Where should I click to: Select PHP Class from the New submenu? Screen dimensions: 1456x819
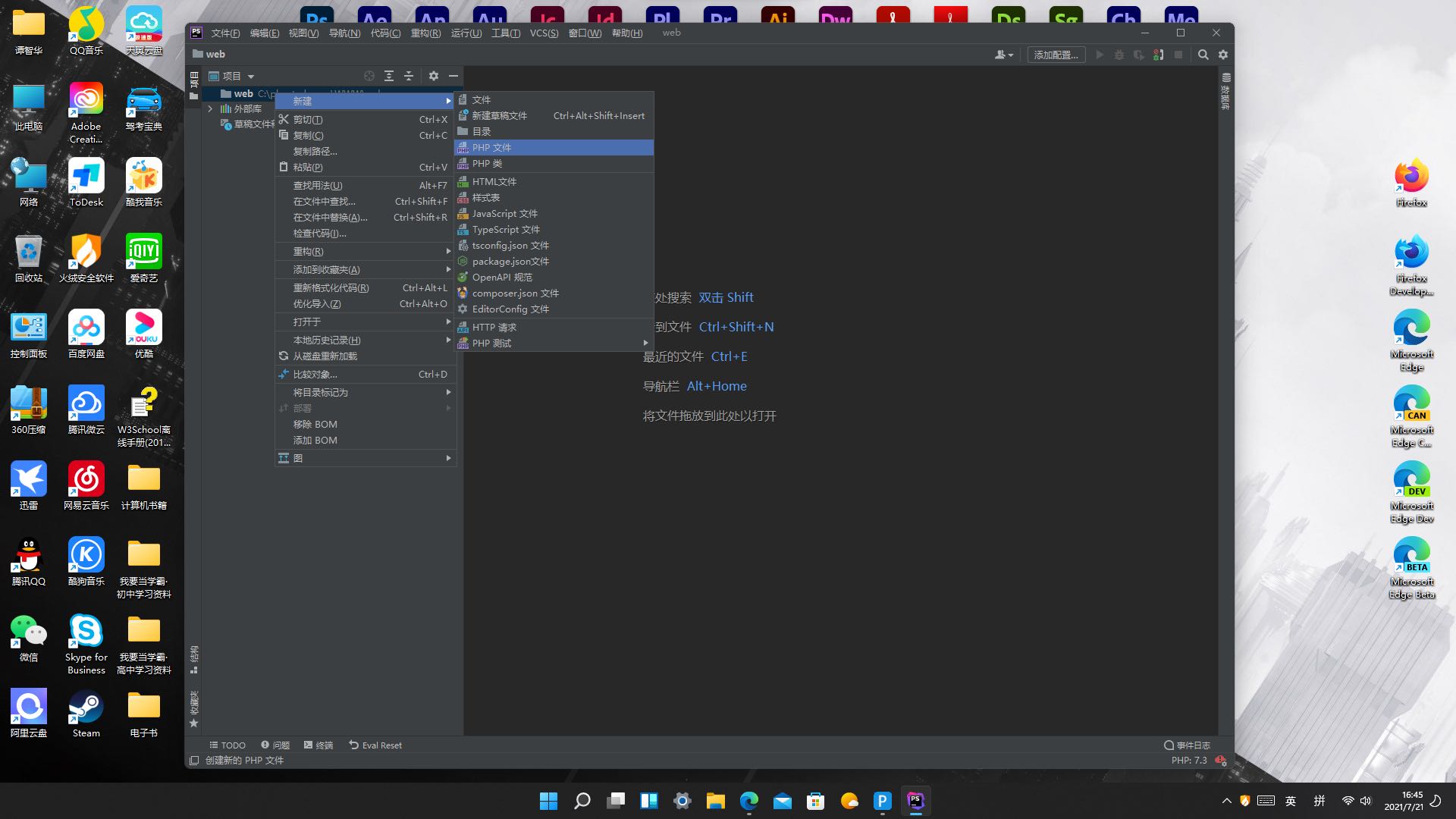point(487,164)
